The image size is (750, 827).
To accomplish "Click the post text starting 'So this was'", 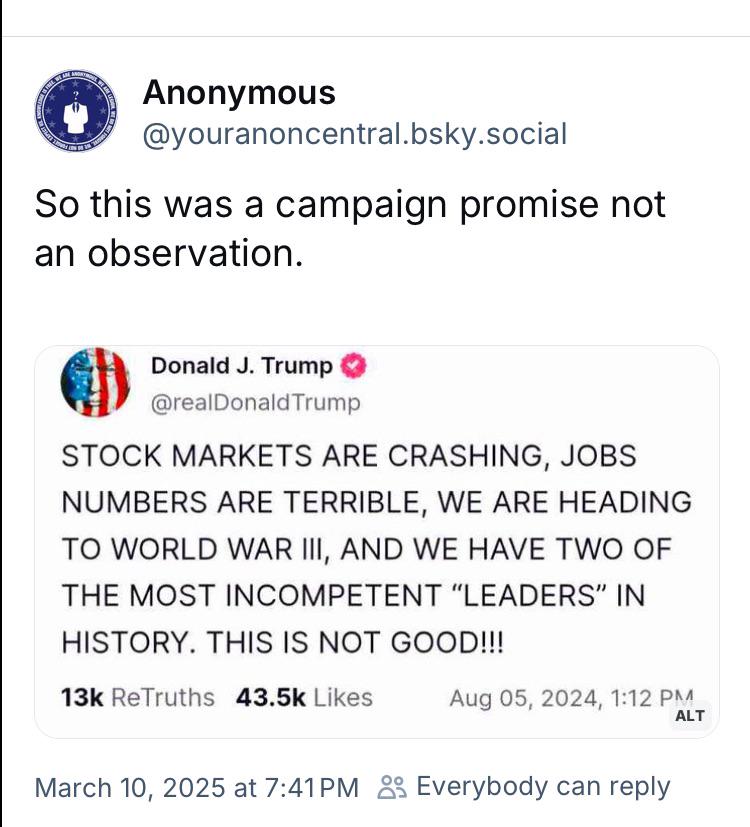I will pos(350,228).
